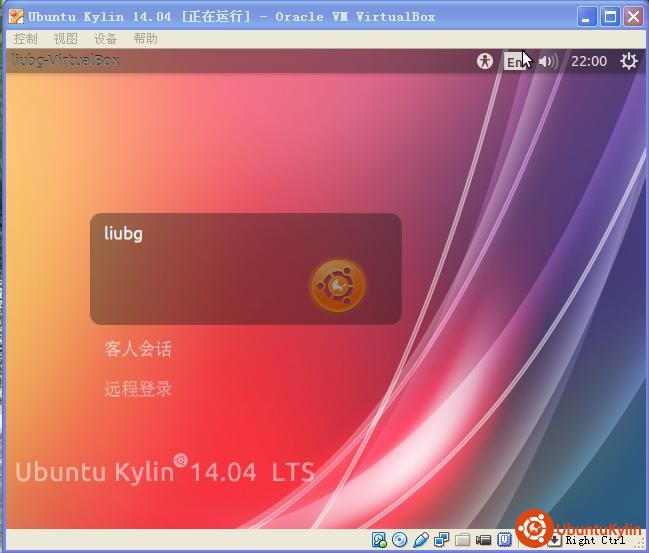Select the liubg user account

(x=124, y=234)
